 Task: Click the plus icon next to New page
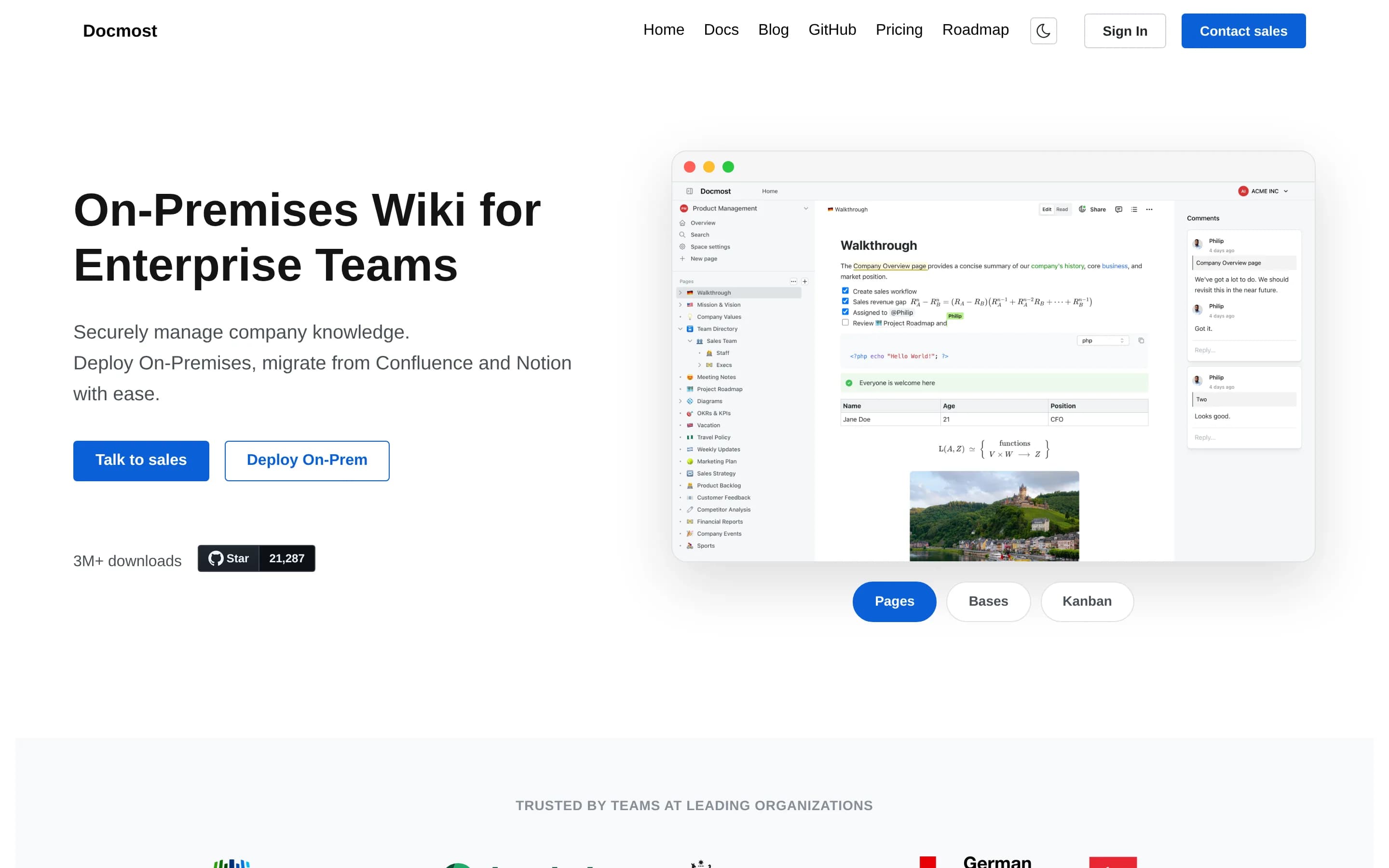pos(682,259)
